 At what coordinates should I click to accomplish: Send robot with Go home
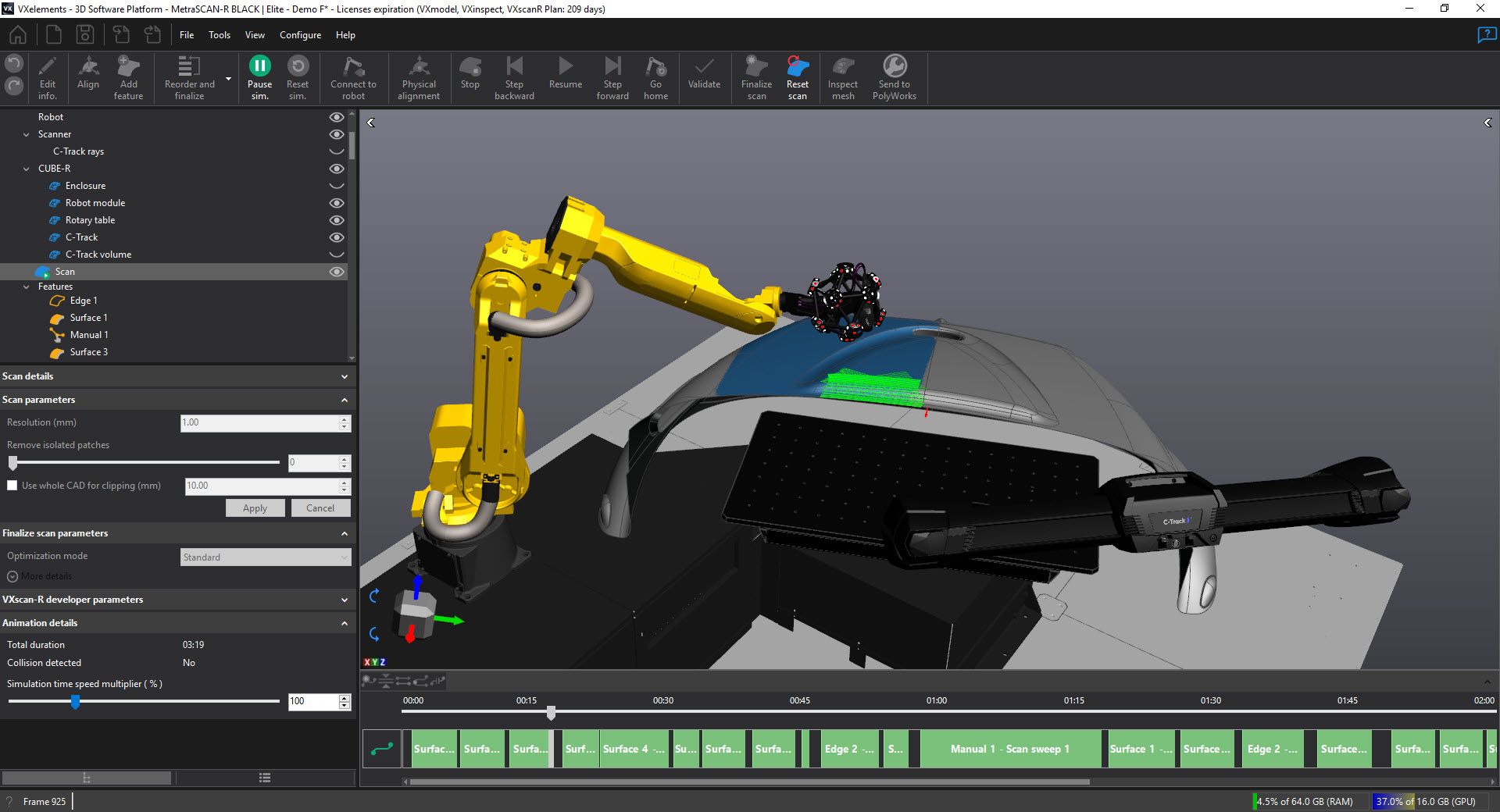pyautogui.click(x=655, y=78)
